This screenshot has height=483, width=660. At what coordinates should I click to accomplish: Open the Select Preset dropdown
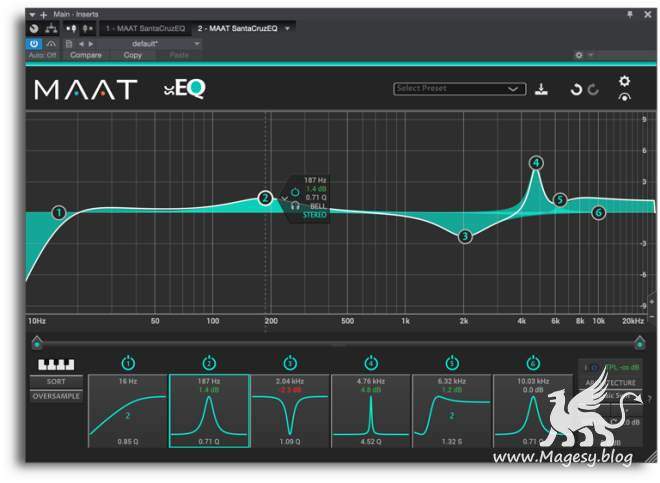click(460, 89)
